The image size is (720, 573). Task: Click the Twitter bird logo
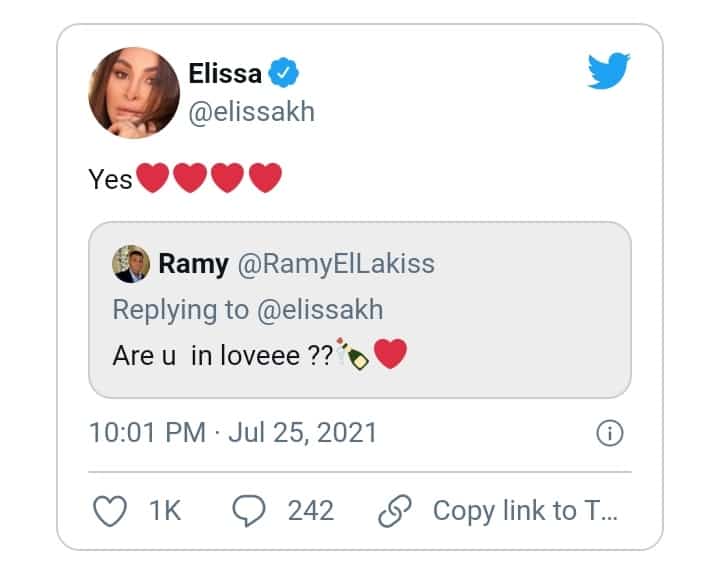609,71
